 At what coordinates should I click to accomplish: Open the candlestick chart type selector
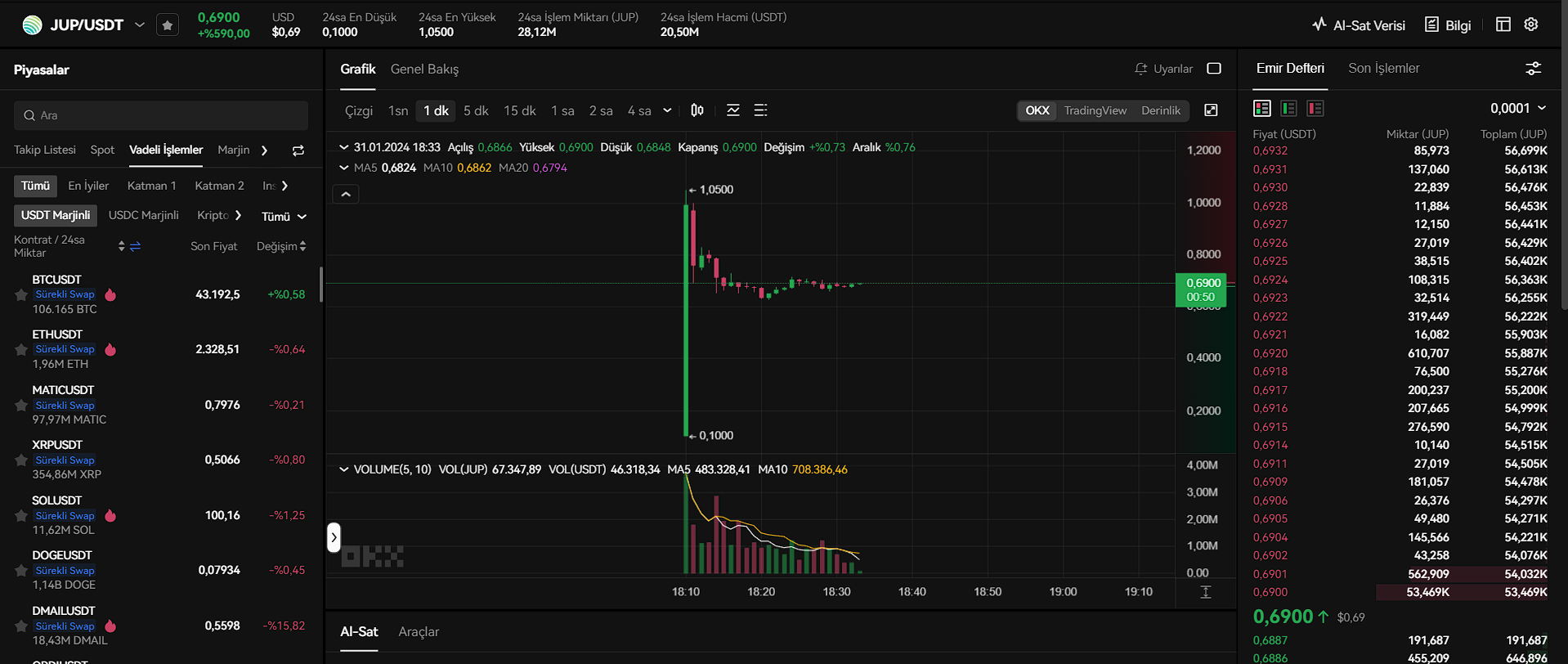[697, 110]
